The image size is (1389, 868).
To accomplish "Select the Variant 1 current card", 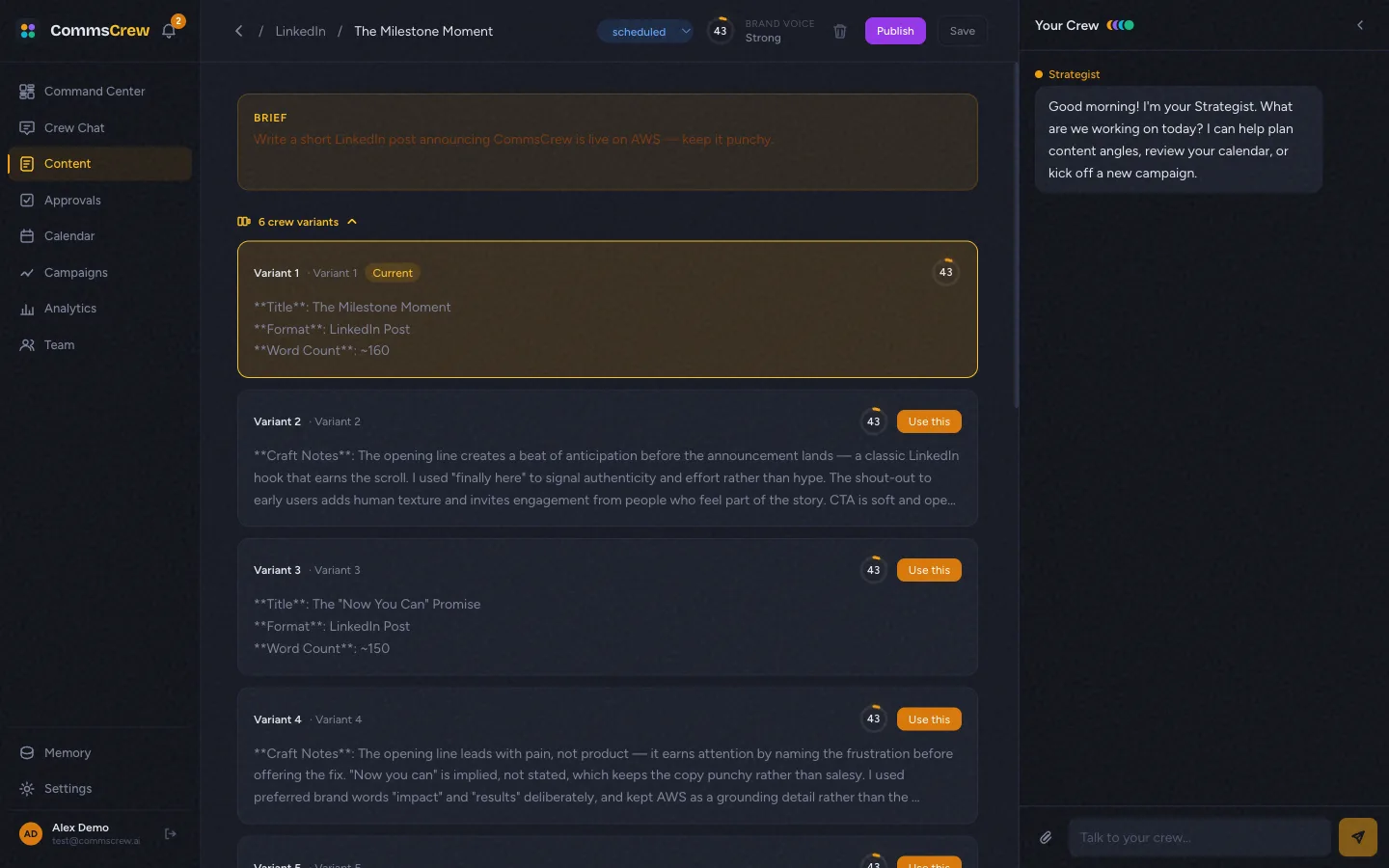I will [x=608, y=309].
